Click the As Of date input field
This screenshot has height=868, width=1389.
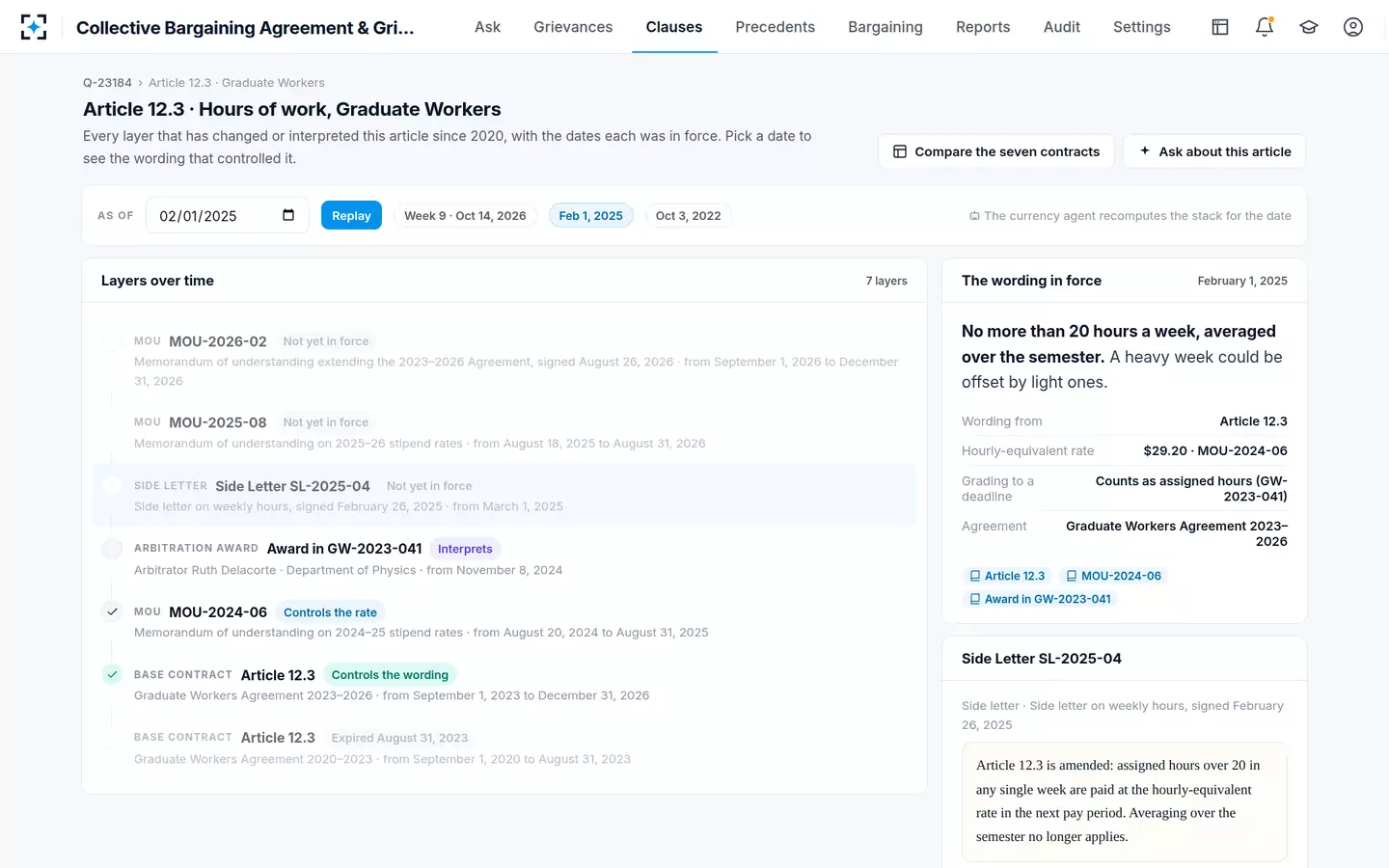(228, 215)
